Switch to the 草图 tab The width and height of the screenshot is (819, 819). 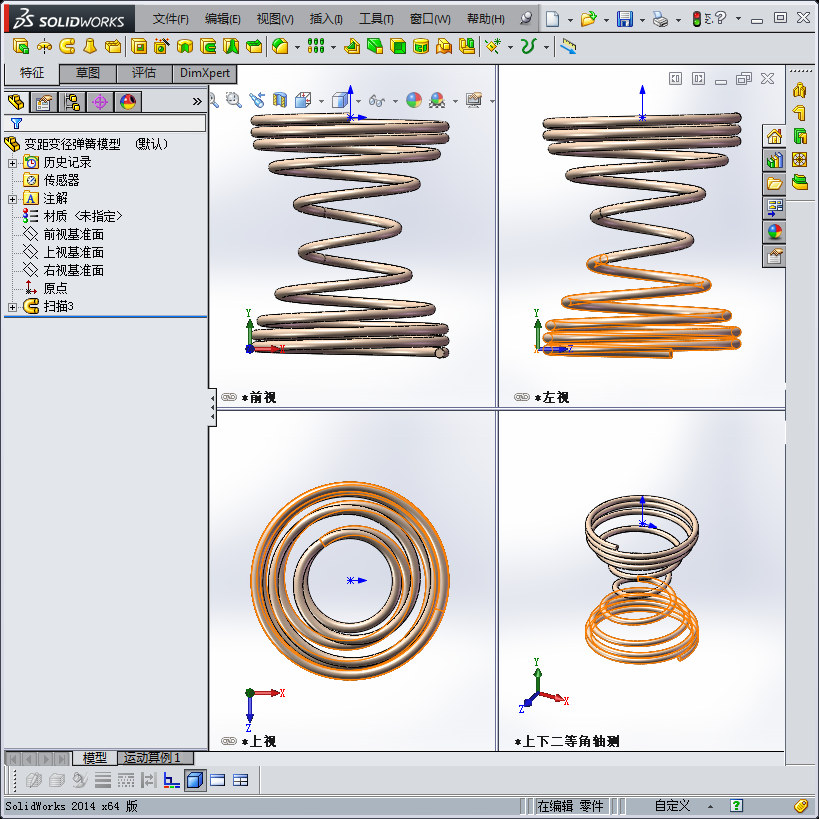88,73
